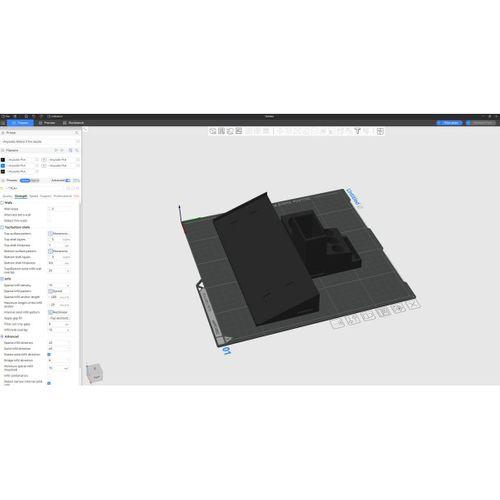
Task: Click the blue Slice plate button
Action: 449,123
